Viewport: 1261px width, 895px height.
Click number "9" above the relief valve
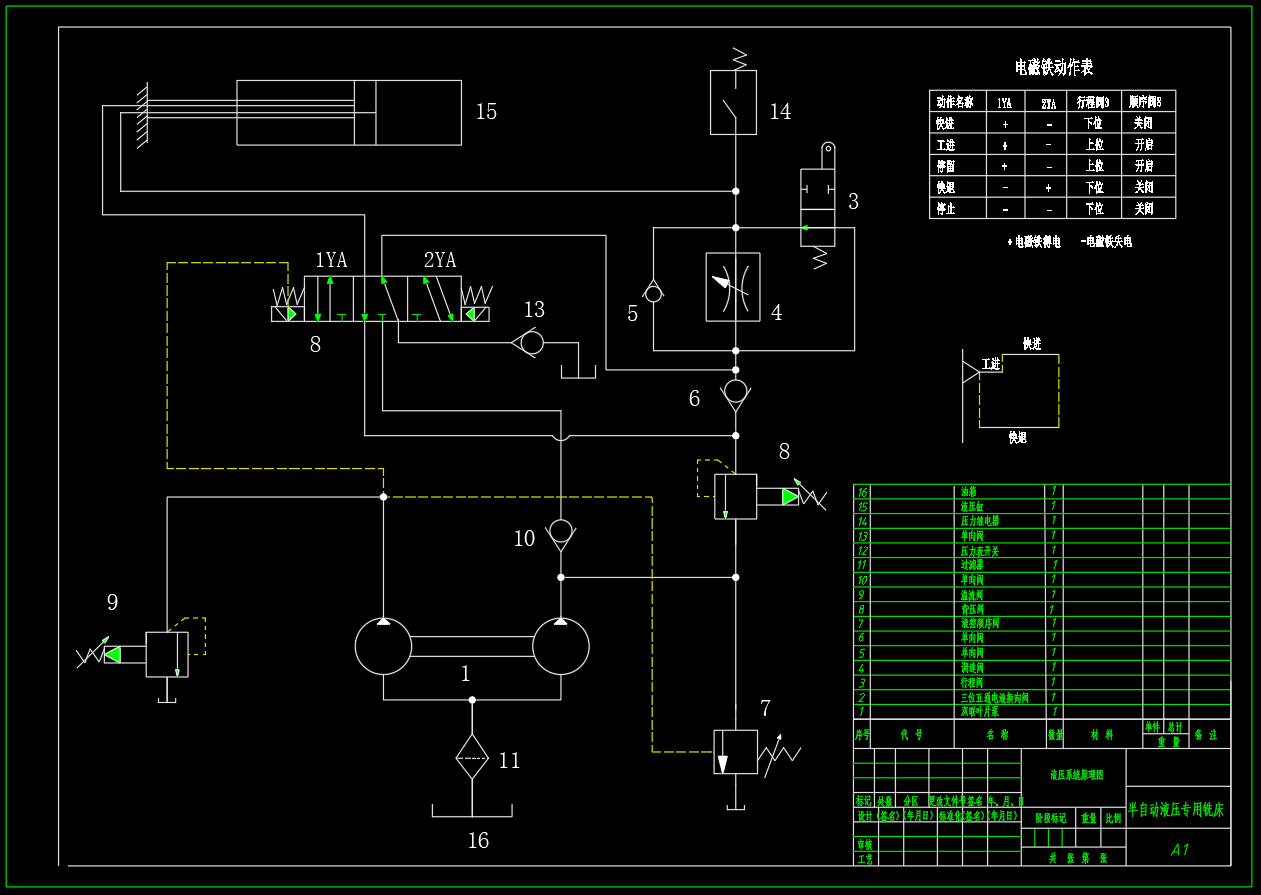112,602
